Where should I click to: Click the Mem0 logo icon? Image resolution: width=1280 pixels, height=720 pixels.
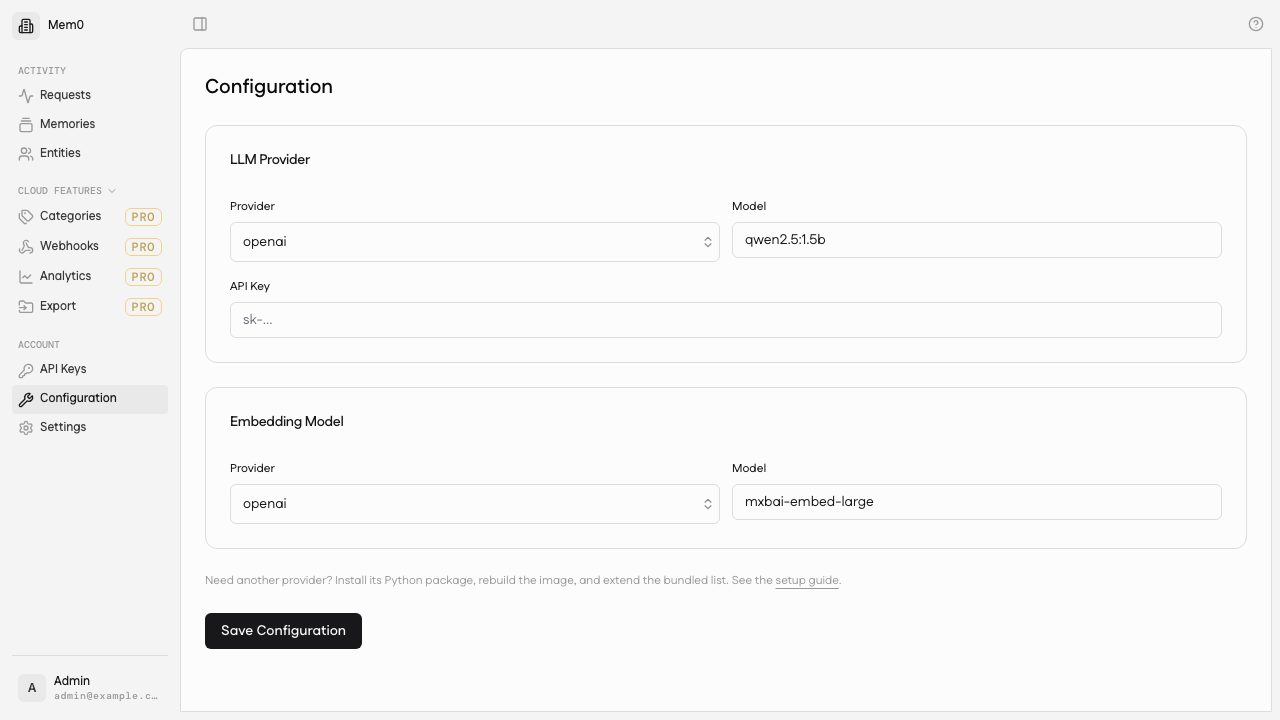click(x=26, y=25)
